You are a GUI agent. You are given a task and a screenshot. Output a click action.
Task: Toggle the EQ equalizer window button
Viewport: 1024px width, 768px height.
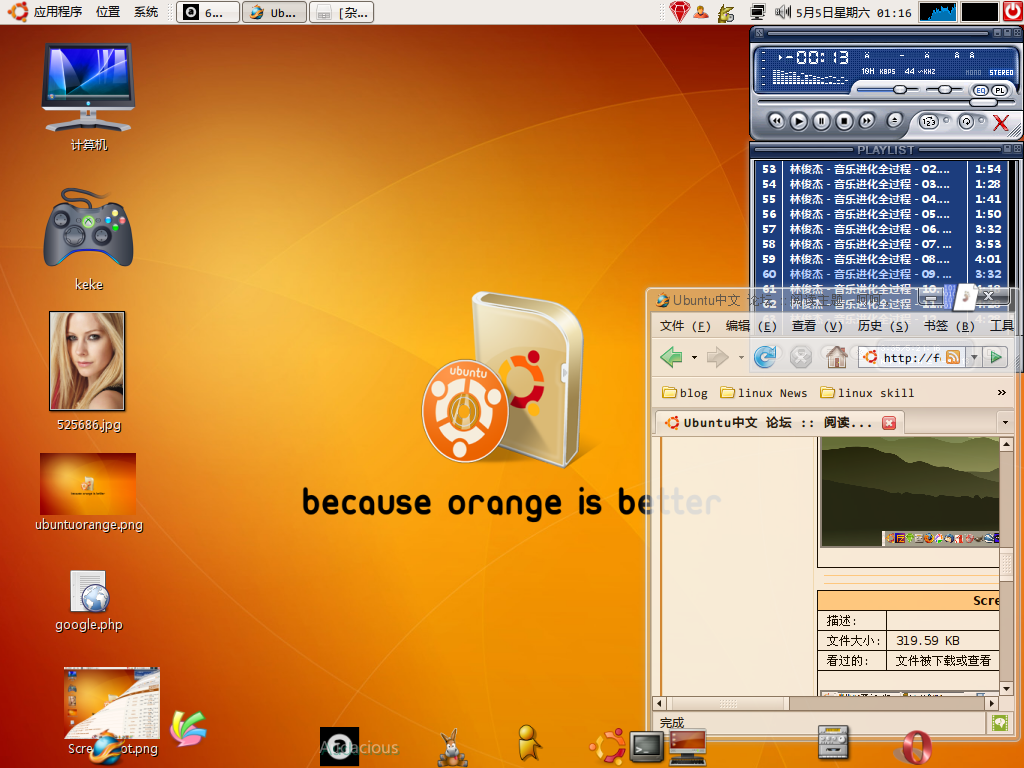coord(981,90)
